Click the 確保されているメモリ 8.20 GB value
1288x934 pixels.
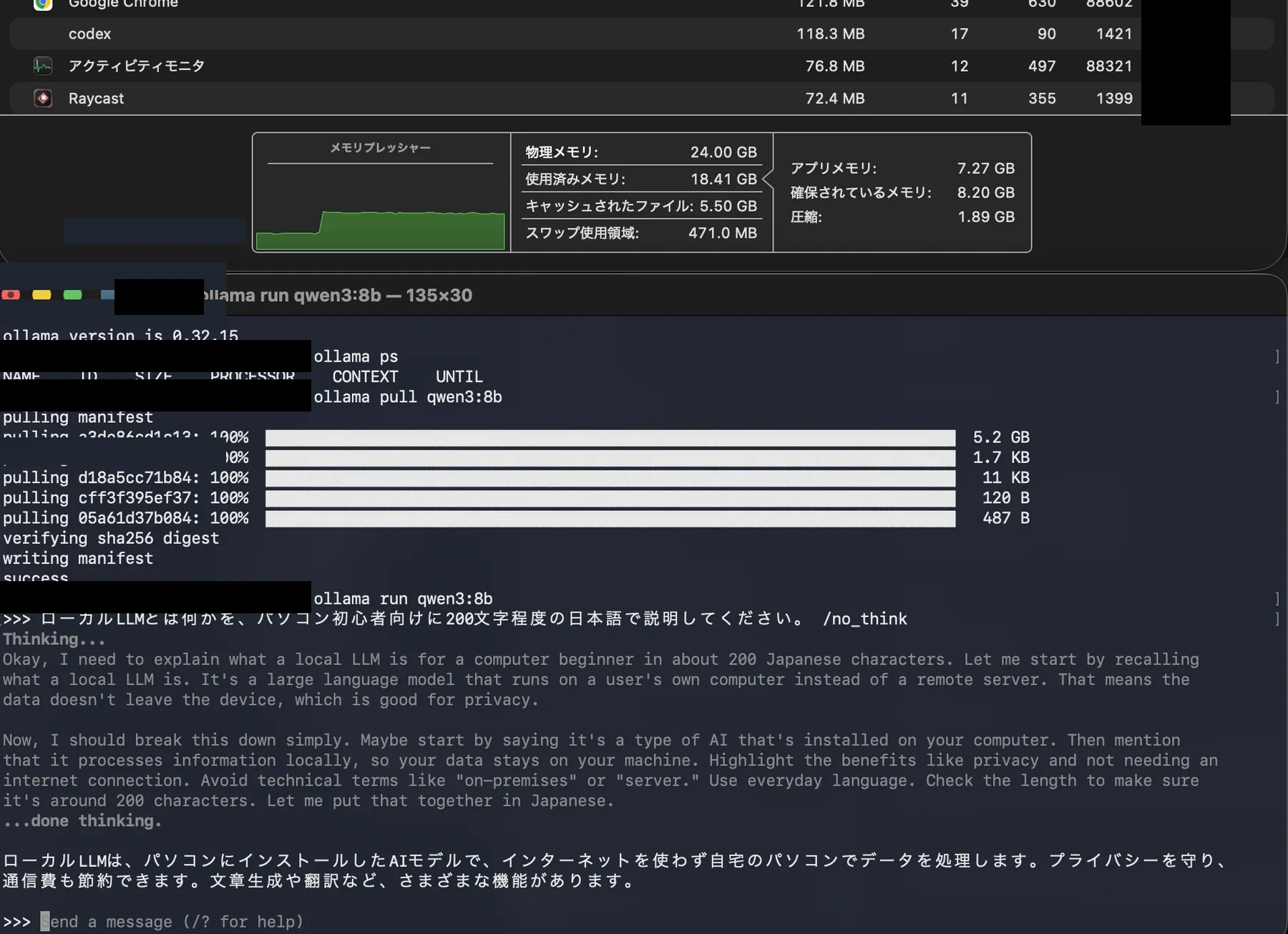(x=985, y=193)
